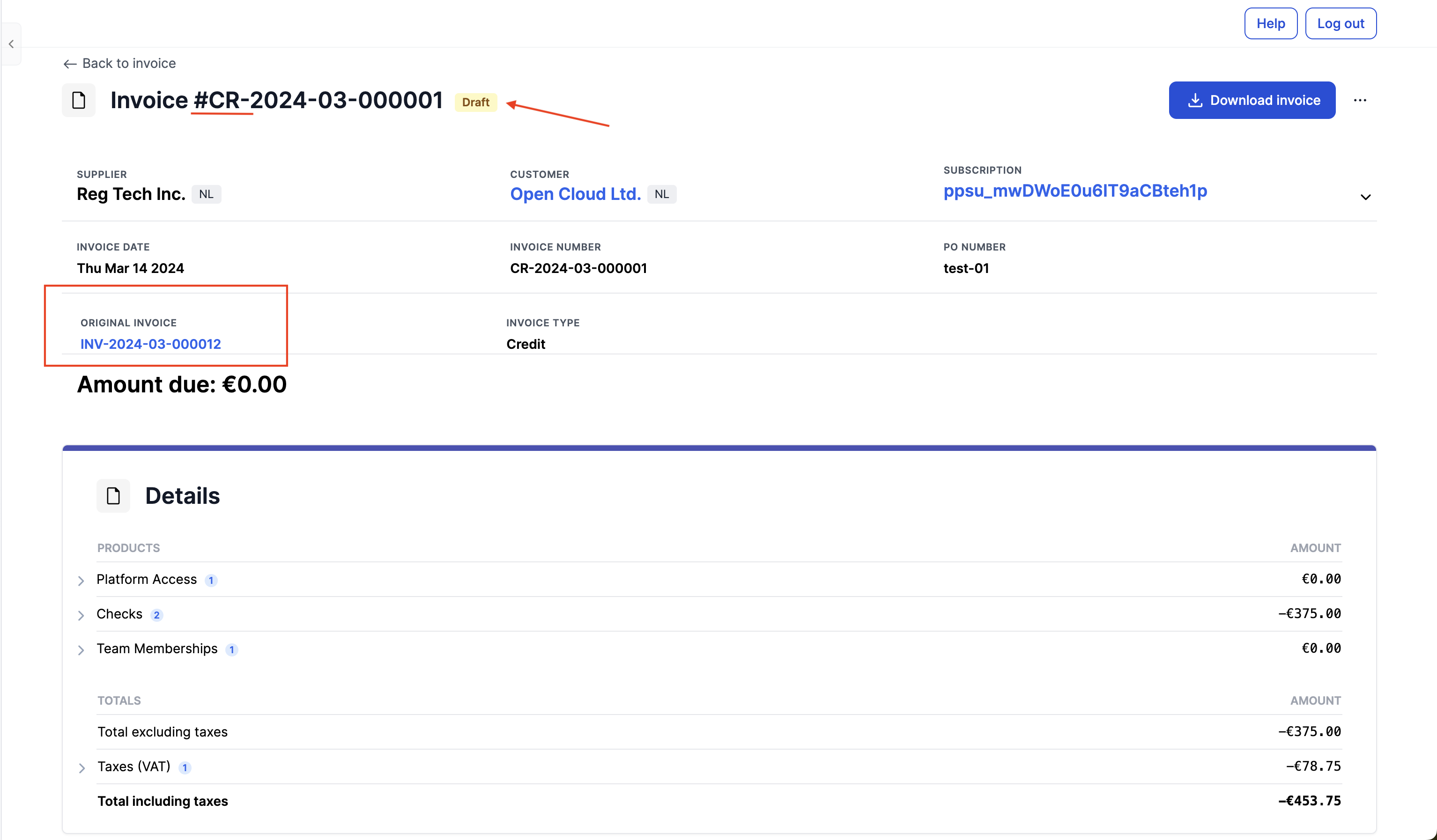Open the Help page
The height and width of the screenshot is (840, 1437).
(x=1271, y=23)
